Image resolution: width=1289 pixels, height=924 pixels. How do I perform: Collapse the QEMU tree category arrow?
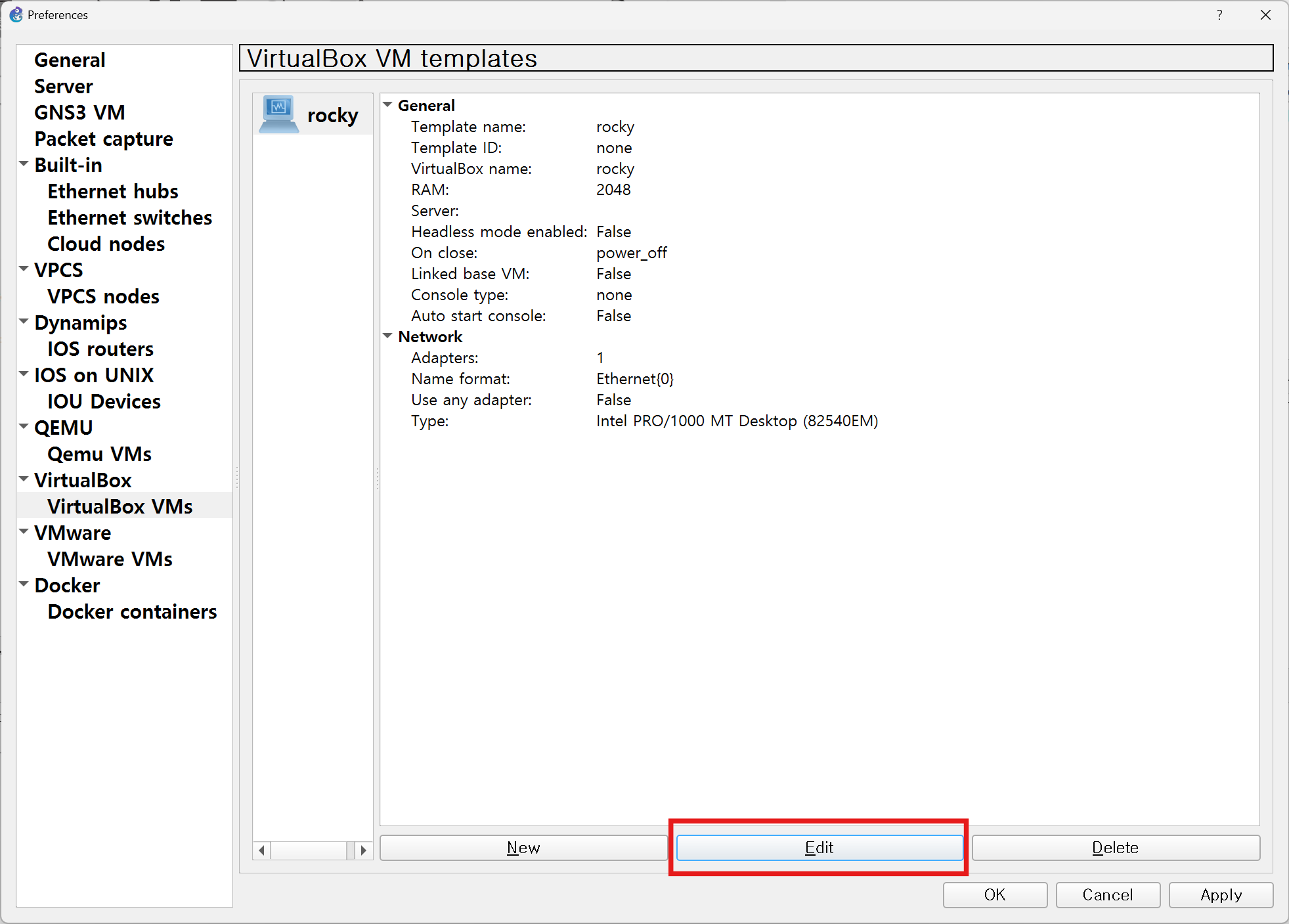pos(24,427)
